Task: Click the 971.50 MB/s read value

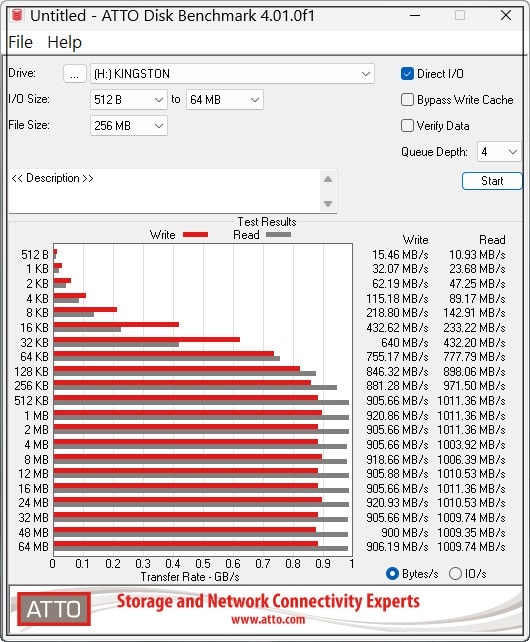Action: 474,386
